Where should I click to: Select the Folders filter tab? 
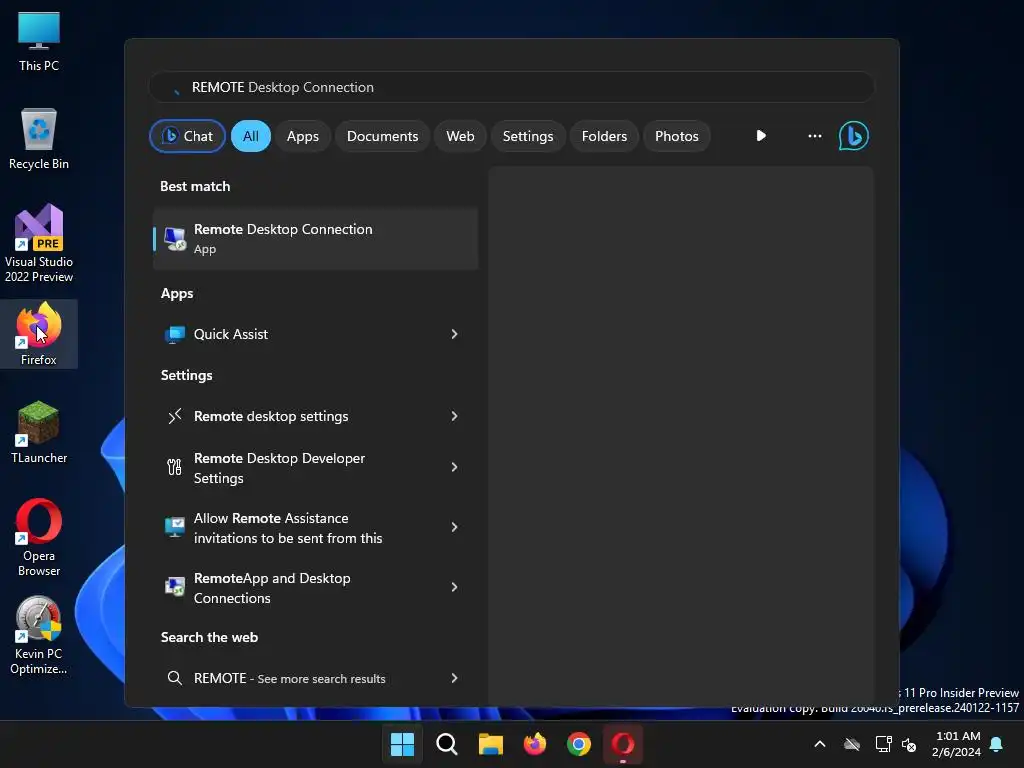(x=604, y=136)
